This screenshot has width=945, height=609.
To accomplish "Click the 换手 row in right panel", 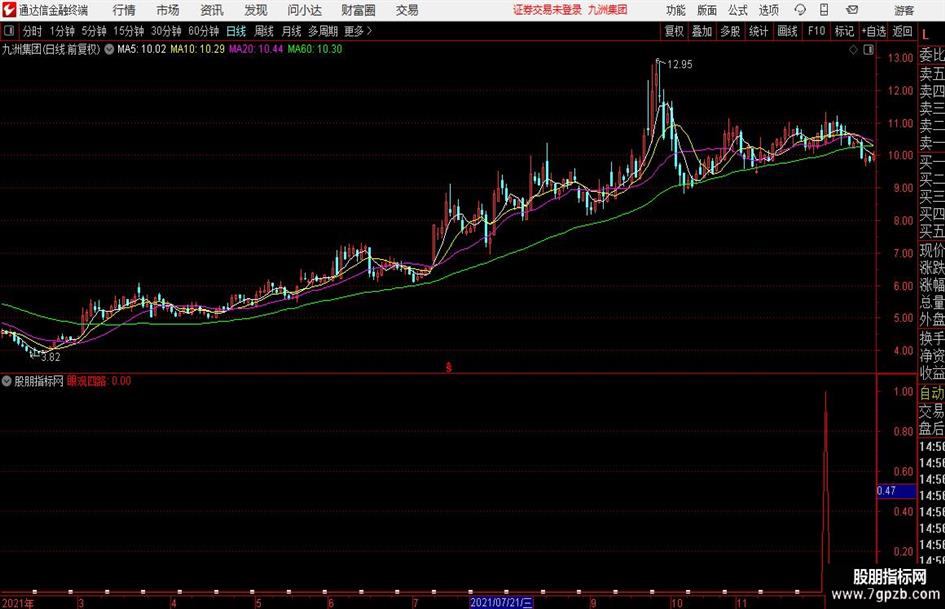I will pyautogui.click(x=932, y=338).
